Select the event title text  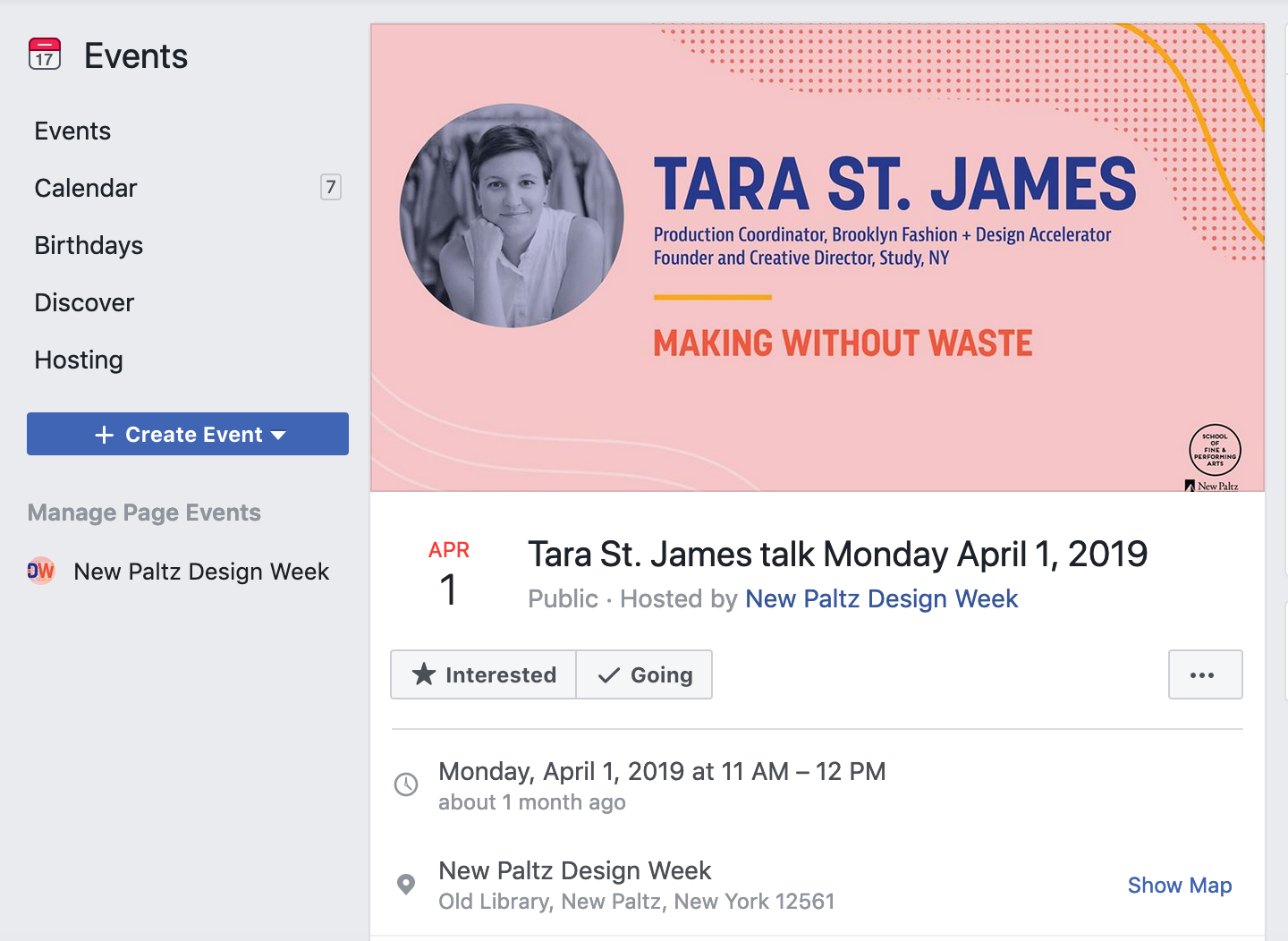837,555
